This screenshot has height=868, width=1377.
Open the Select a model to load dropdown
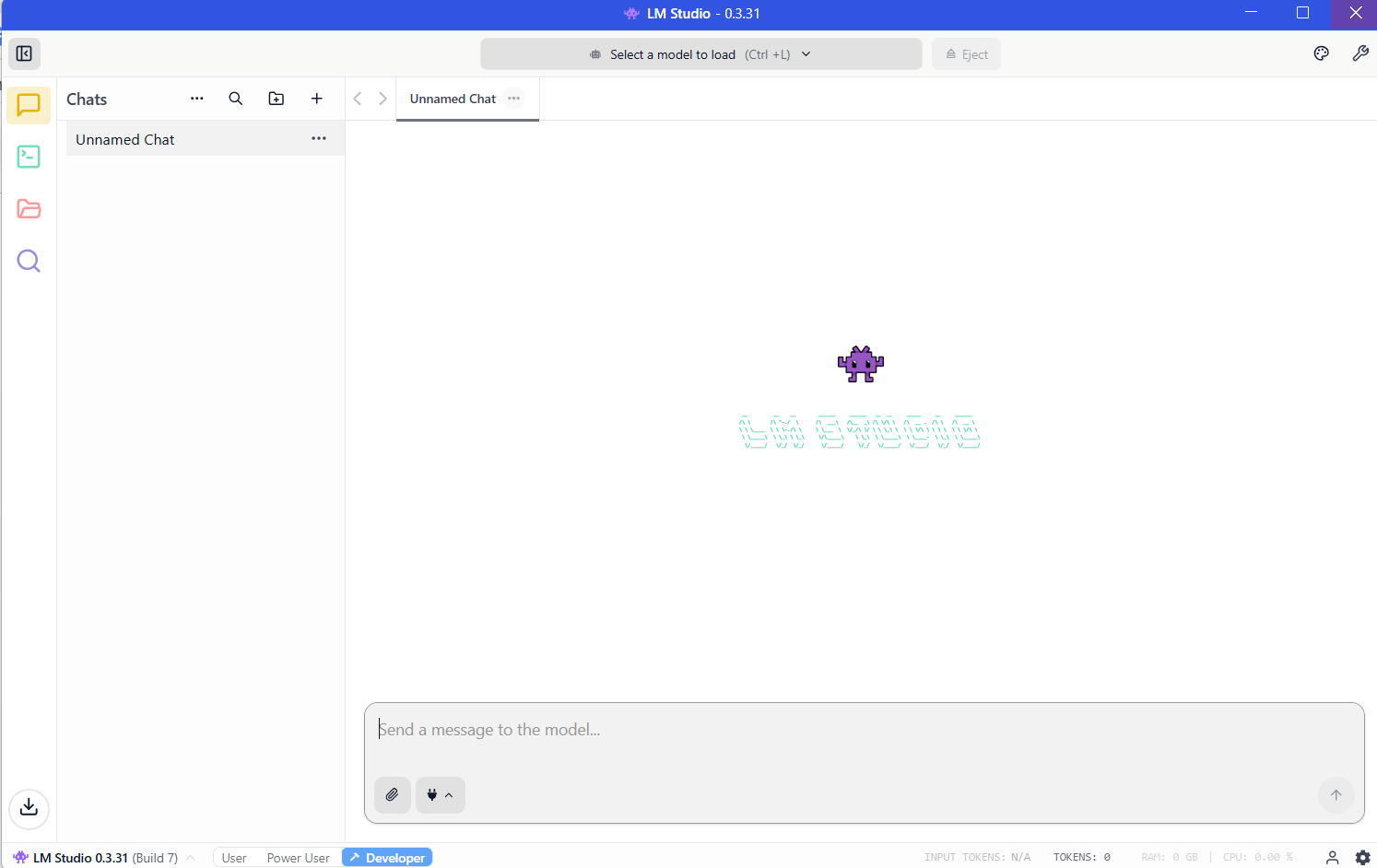pyautogui.click(x=700, y=54)
